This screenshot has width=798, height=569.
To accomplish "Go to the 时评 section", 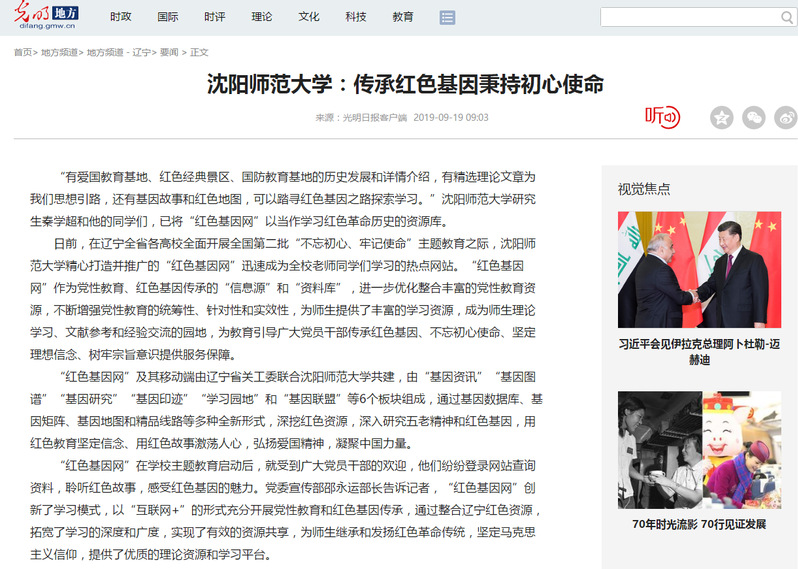I will [214, 17].
